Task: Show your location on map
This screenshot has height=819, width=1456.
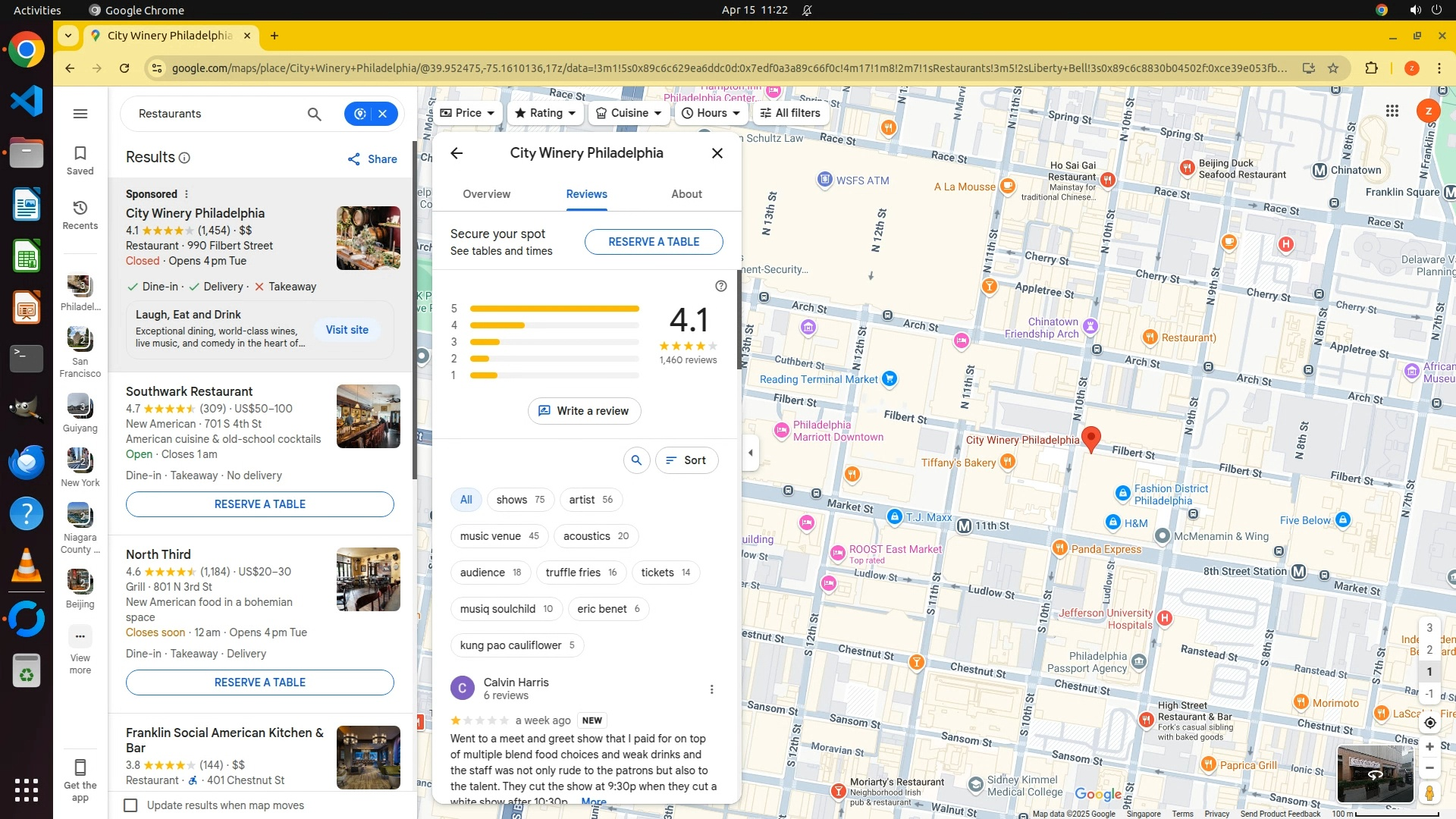Action: pos(1429,723)
